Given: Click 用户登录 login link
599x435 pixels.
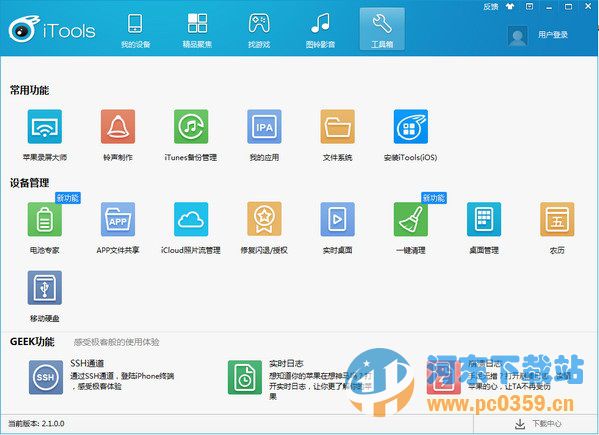Looking at the screenshot, I should click(553, 35).
